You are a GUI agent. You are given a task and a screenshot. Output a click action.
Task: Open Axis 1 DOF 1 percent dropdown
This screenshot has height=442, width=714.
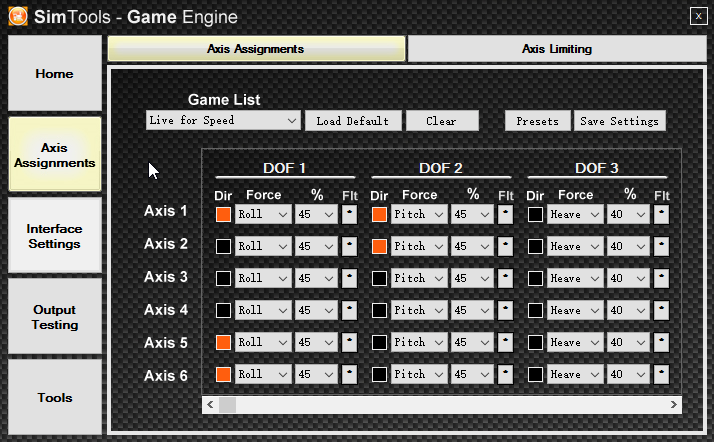click(316, 214)
